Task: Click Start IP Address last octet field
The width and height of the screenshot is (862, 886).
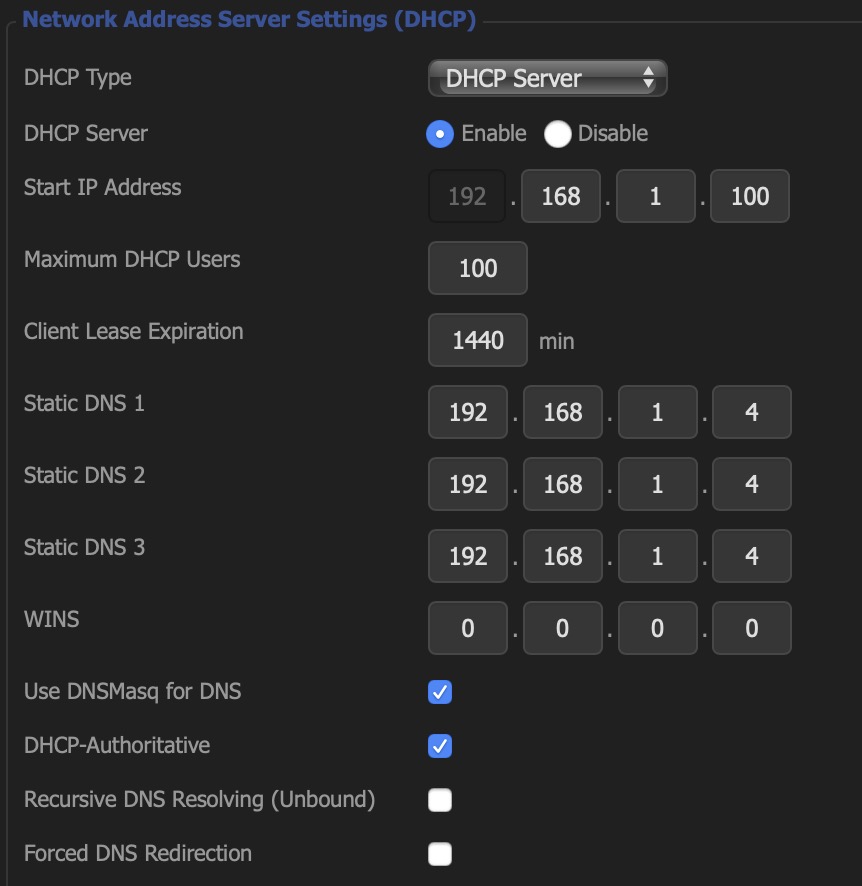Action: pos(750,196)
